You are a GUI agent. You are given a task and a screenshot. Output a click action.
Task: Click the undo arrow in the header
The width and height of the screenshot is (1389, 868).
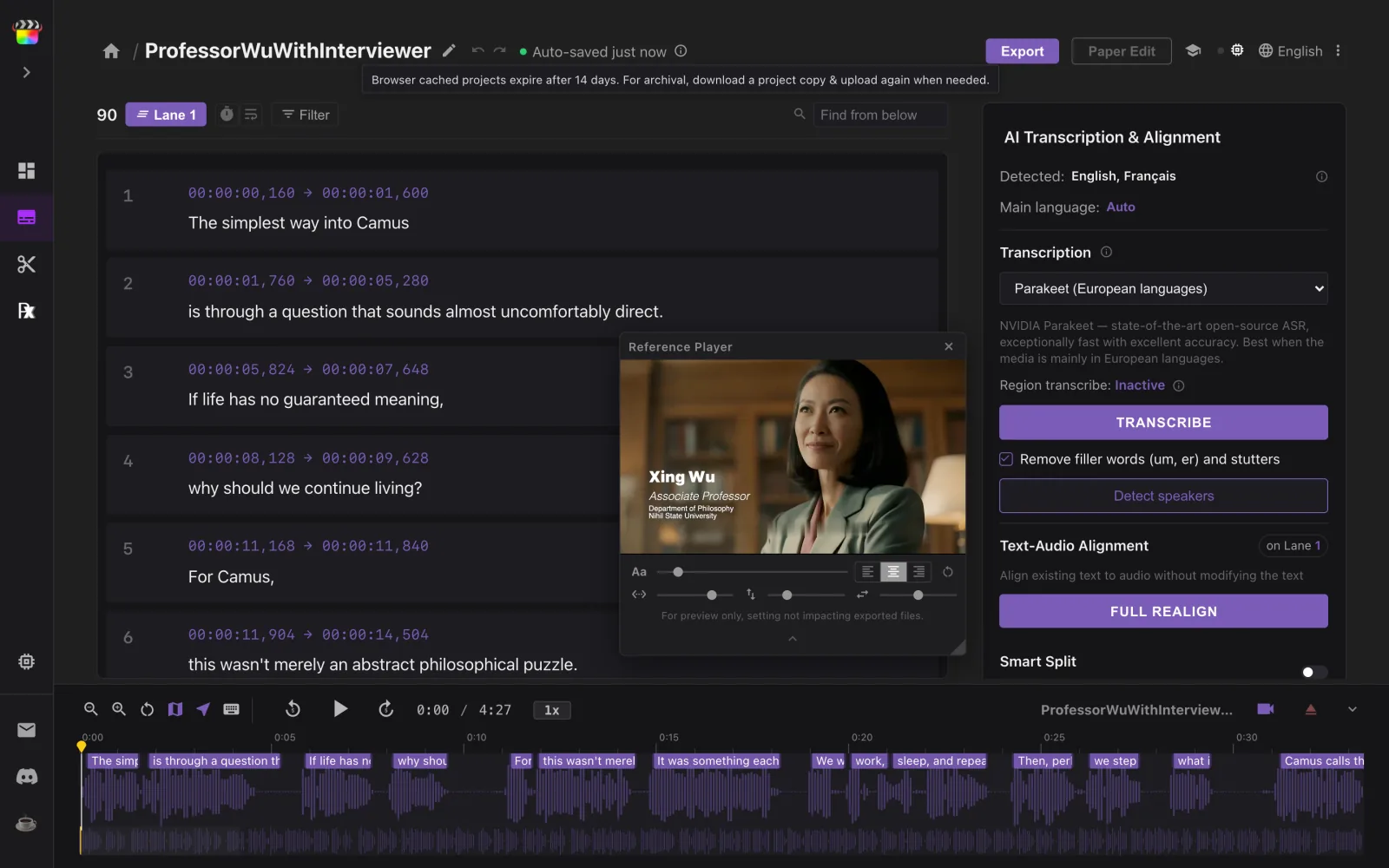click(x=477, y=50)
